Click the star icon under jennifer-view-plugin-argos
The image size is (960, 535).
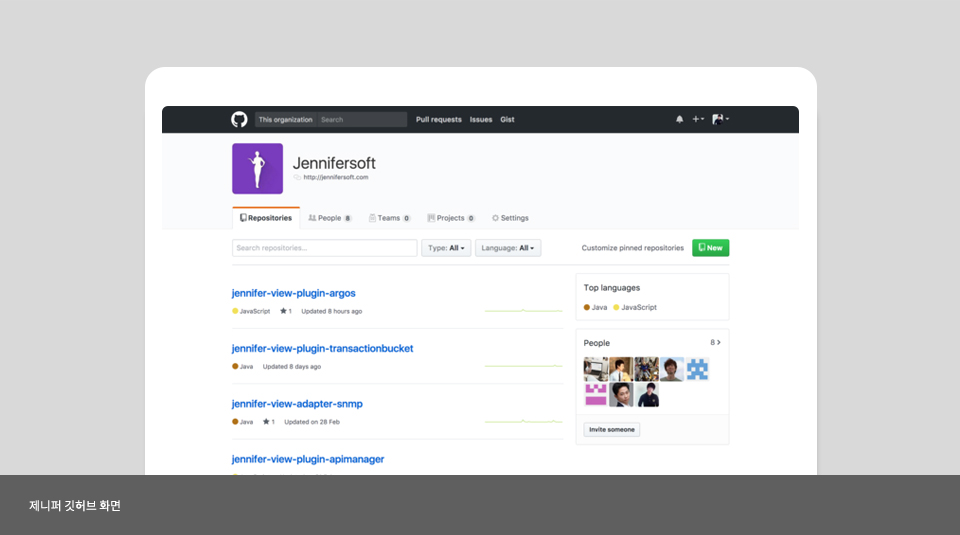(x=284, y=311)
